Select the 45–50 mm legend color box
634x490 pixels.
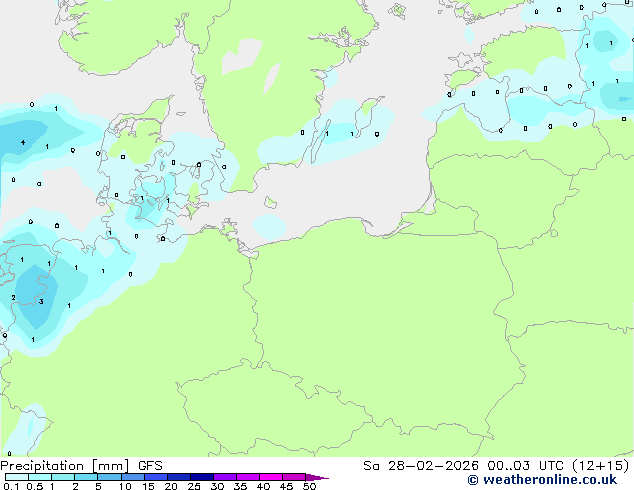294,477
